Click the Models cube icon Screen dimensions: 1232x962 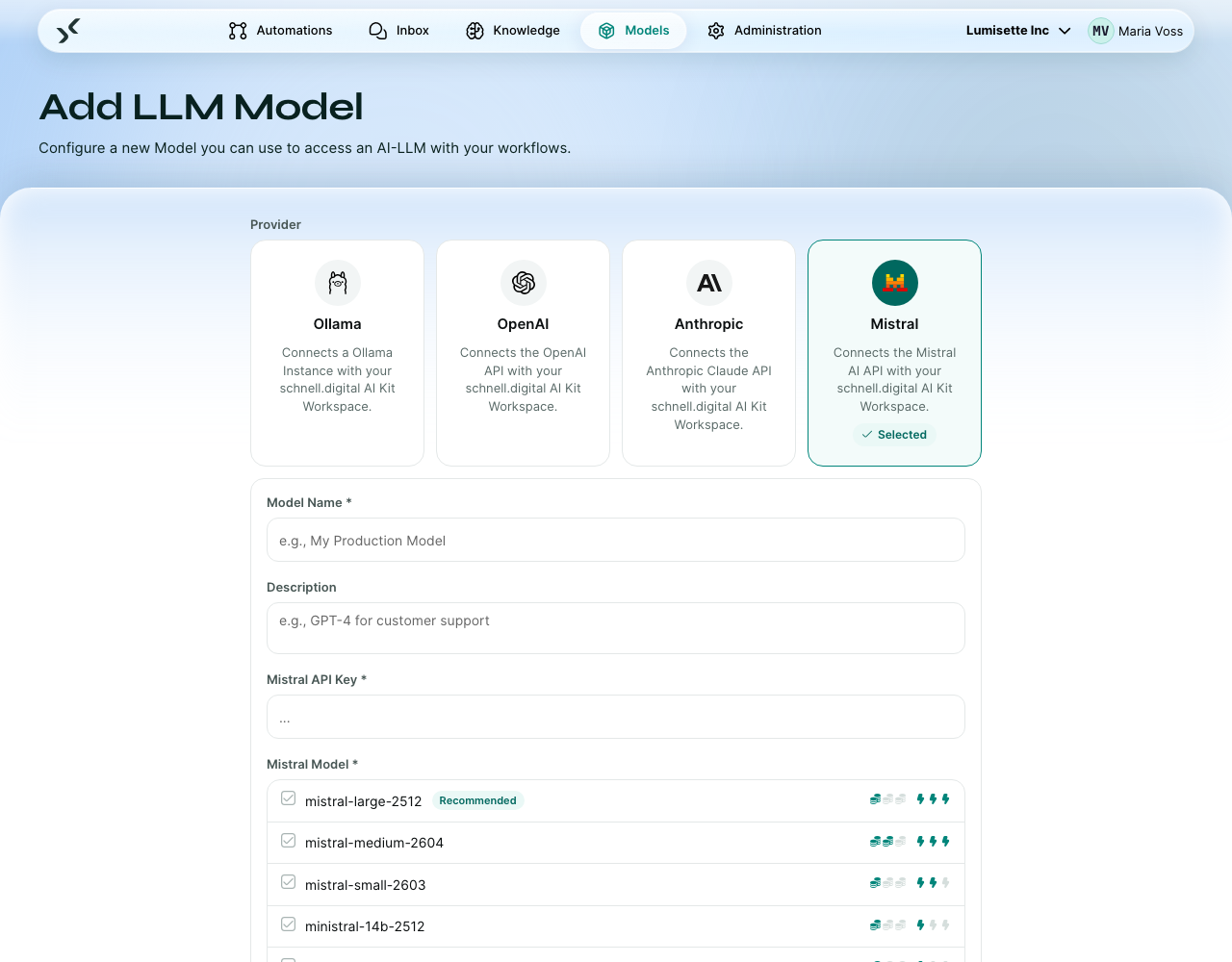[x=606, y=31]
